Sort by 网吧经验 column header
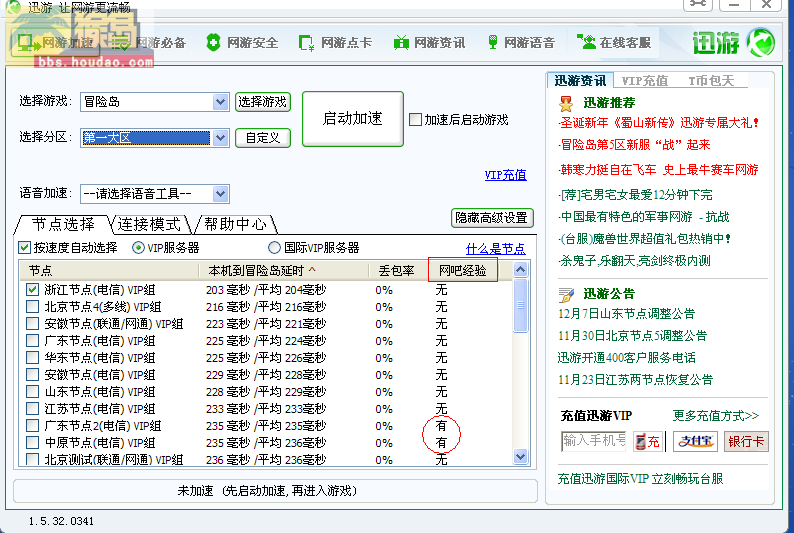The image size is (794, 533). pos(463,270)
